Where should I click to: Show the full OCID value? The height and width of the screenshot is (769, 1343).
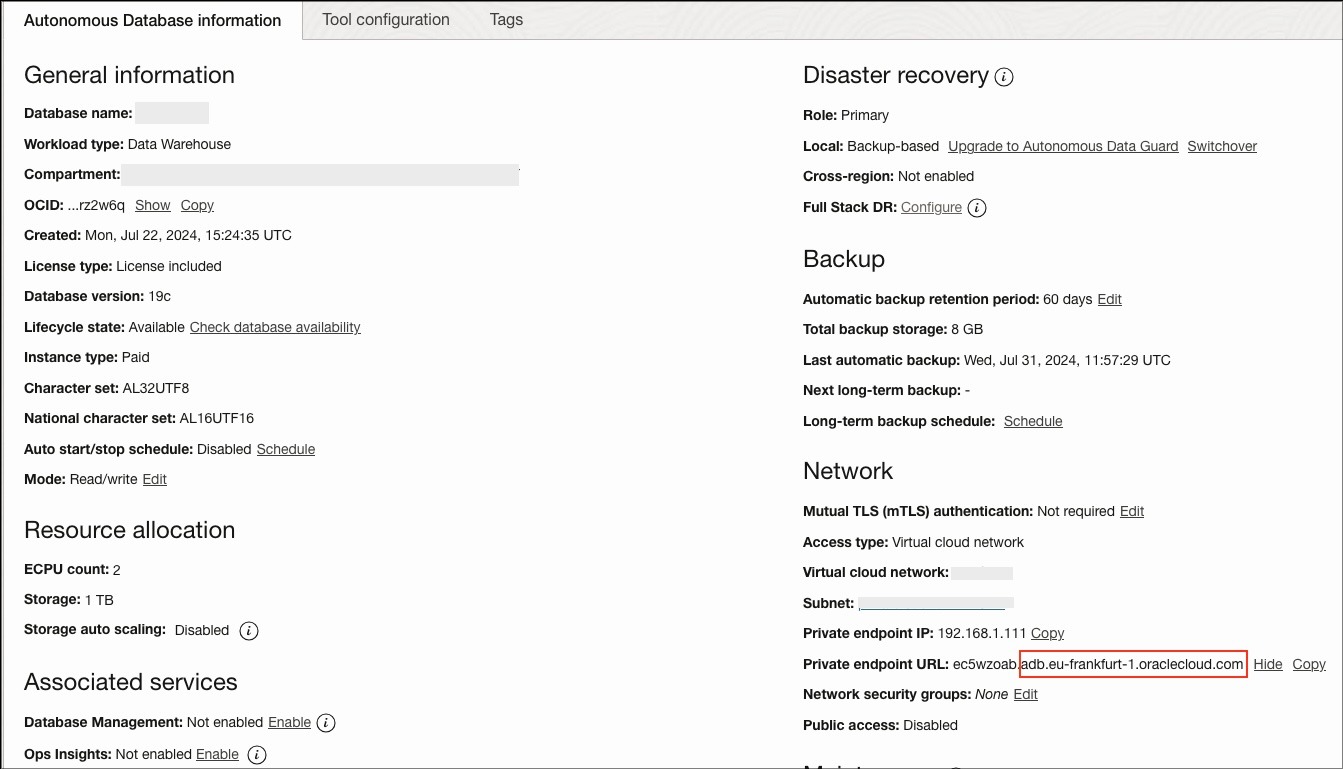pyautogui.click(x=152, y=205)
